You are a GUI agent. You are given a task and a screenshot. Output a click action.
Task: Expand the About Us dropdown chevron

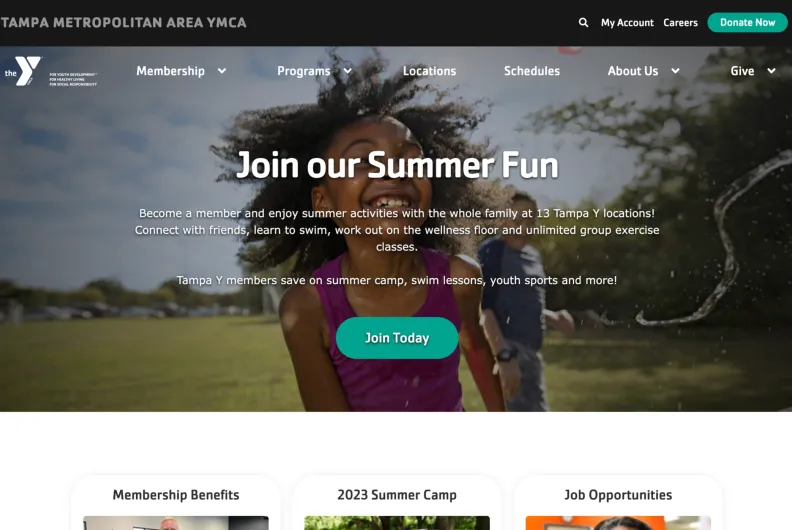tap(675, 71)
